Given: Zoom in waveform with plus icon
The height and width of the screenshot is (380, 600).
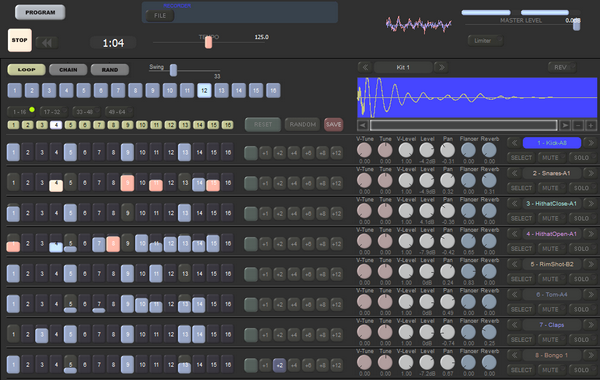Looking at the screenshot, I should tap(591, 125).
